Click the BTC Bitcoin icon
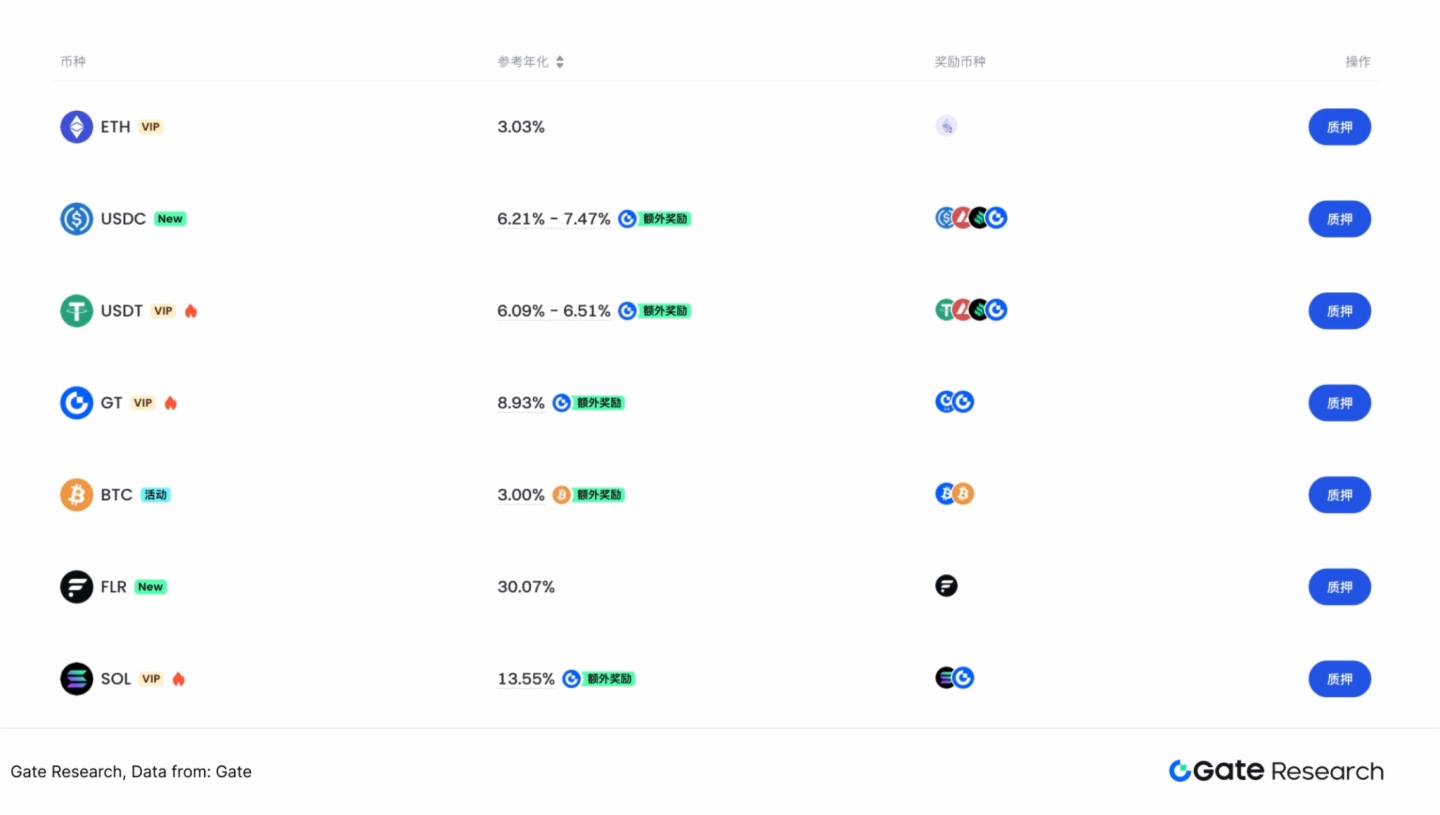The width and height of the screenshot is (1440, 815). (x=76, y=495)
